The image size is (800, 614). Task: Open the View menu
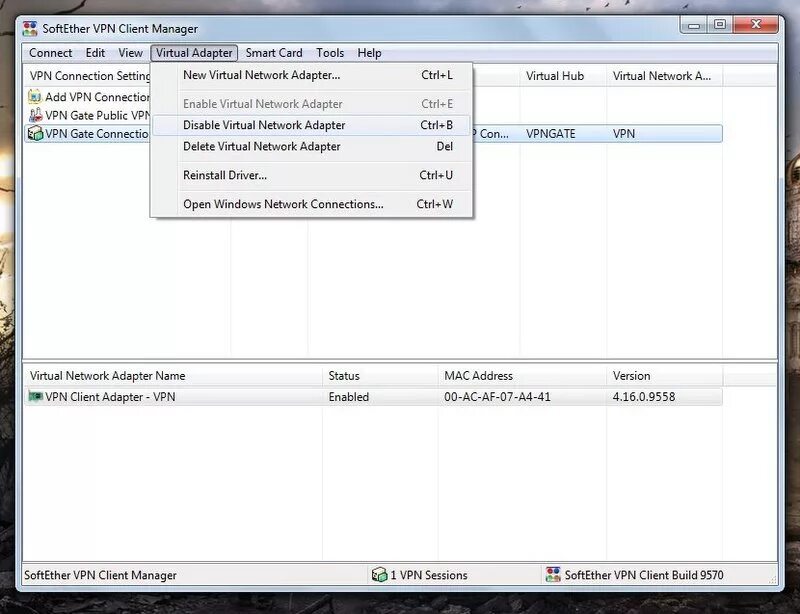click(x=130, y=53)
